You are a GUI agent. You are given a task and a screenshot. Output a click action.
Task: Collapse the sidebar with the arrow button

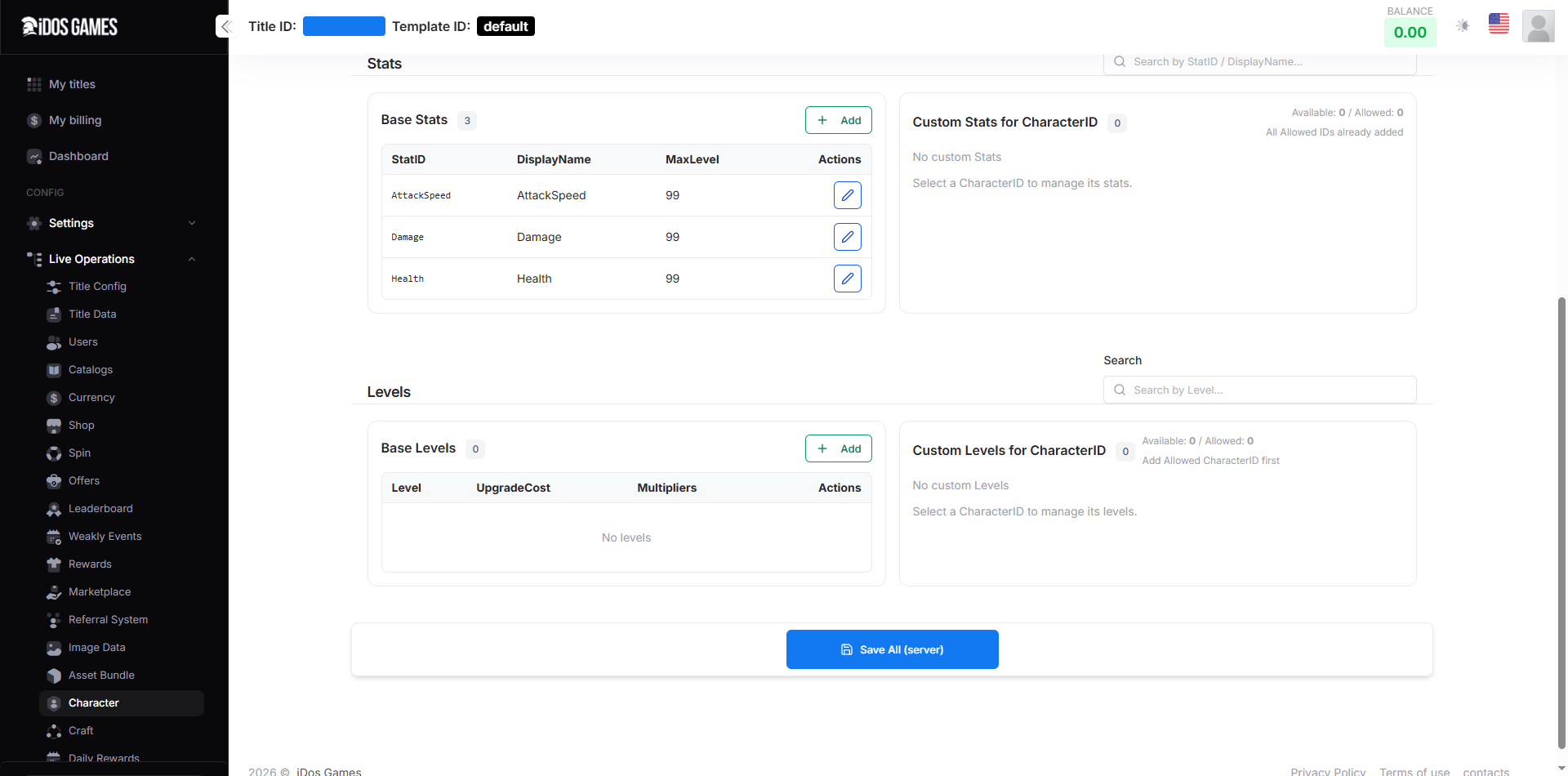tap(226, 26)
